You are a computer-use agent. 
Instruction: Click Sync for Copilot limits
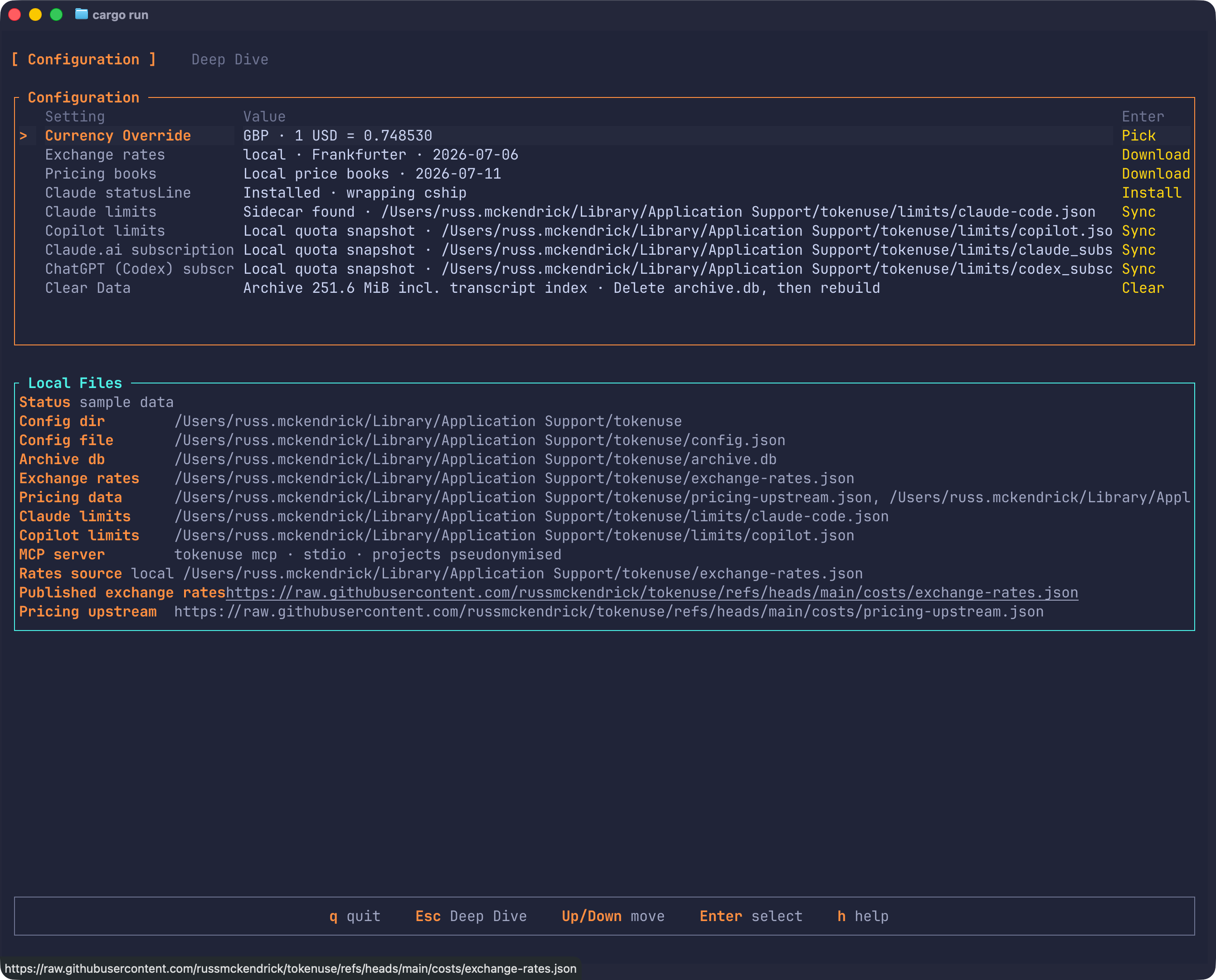point(1138,231)
